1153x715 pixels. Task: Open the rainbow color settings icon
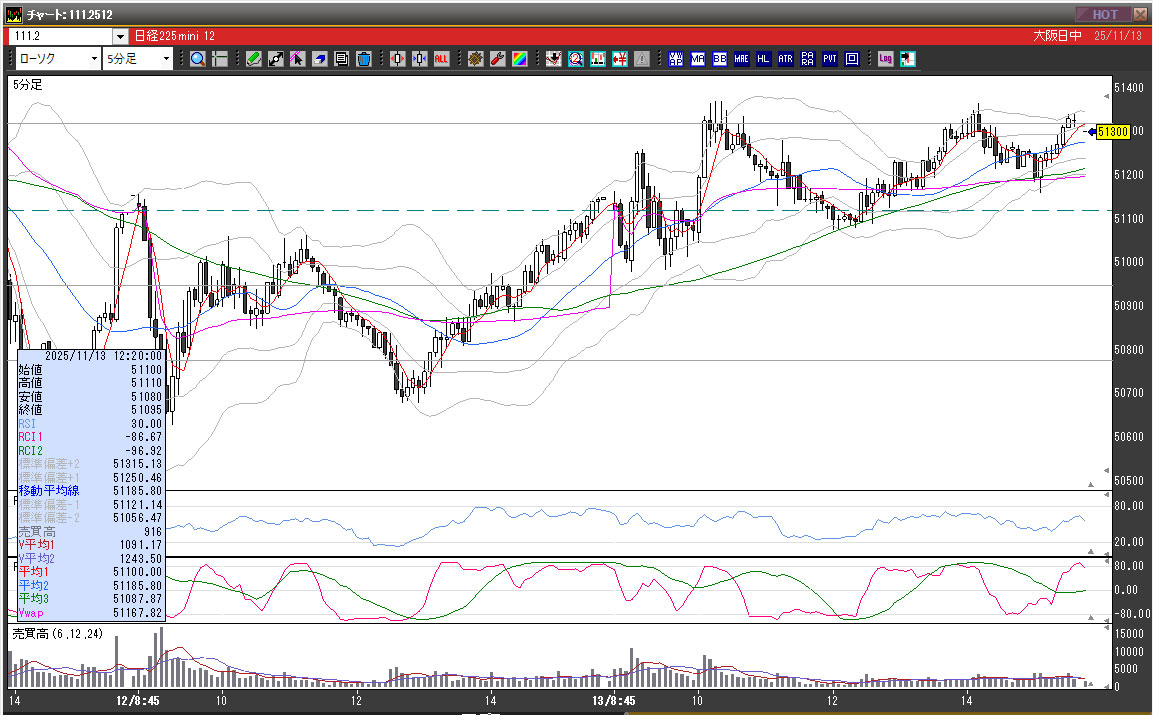pos(519,59)
